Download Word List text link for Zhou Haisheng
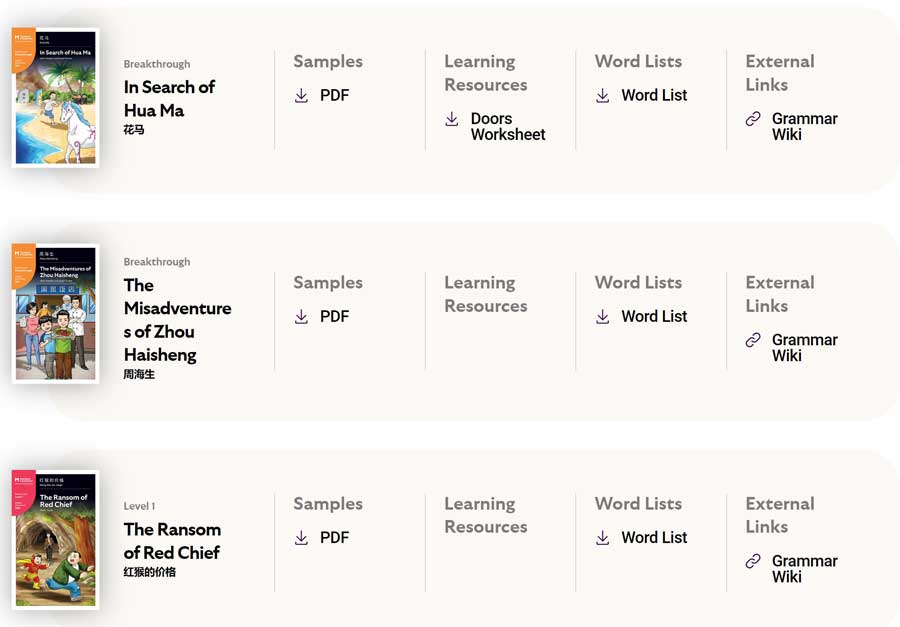The height and width of the screenshot is (627, 900). (x=654, y=316)
